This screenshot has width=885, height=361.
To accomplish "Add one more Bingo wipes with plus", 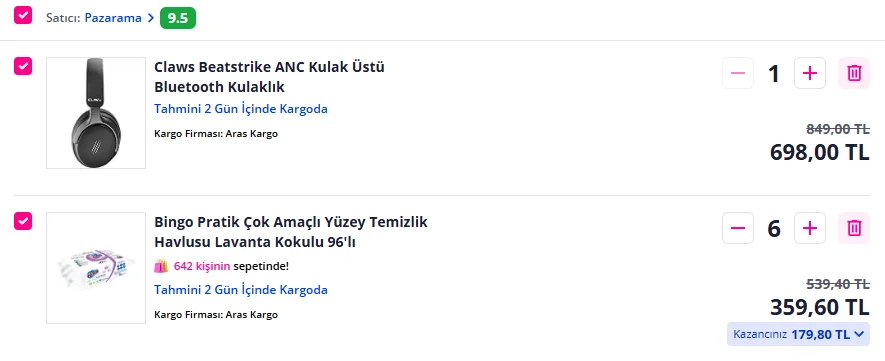I will pyautogui.click(x=810, y=228).
